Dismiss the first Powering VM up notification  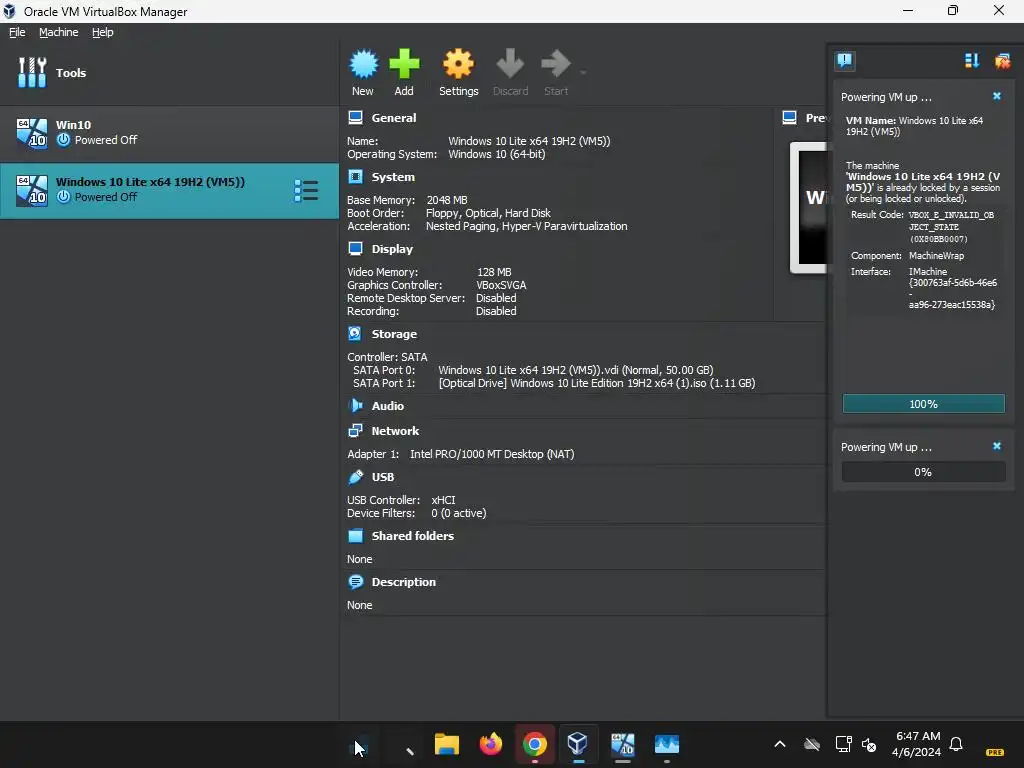coord(997,96)
